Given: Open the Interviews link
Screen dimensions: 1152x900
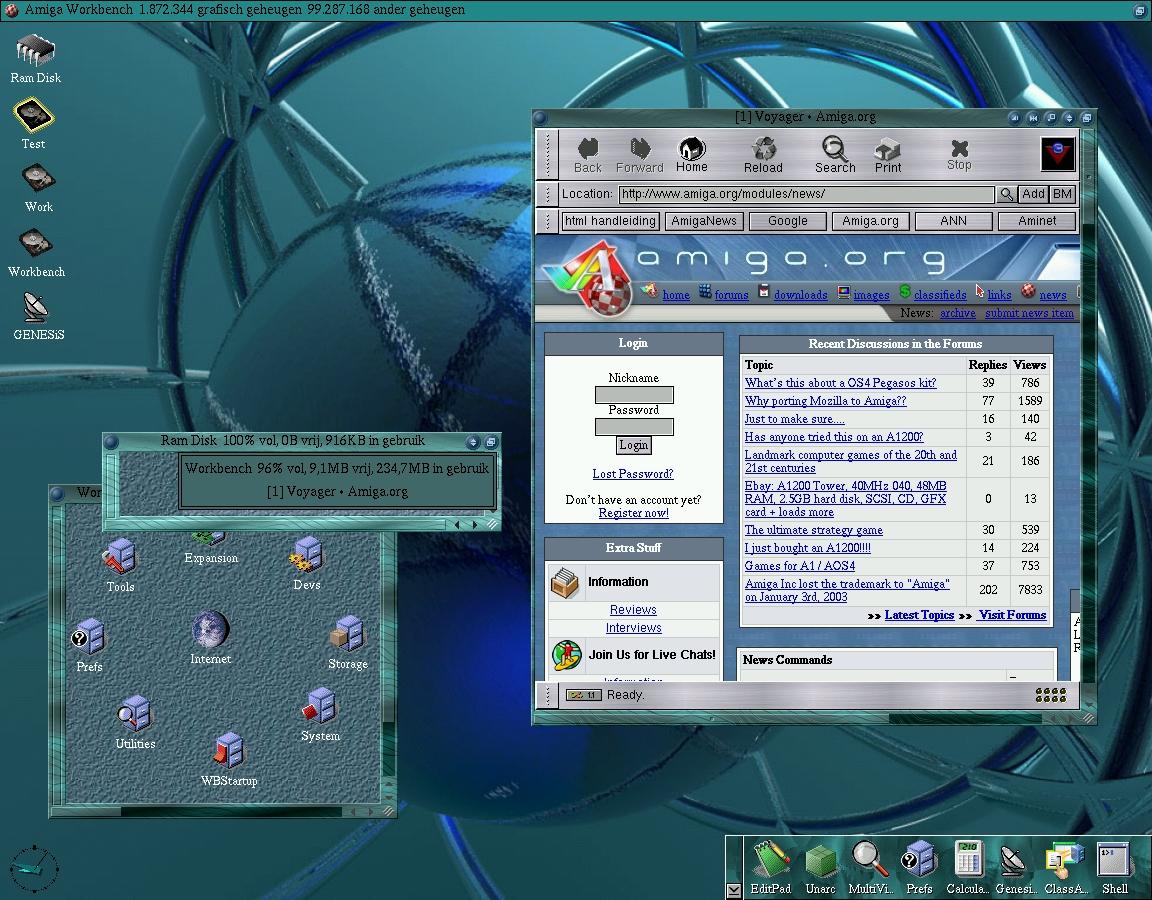Looking at the screenshot, I should click(633, 628).
